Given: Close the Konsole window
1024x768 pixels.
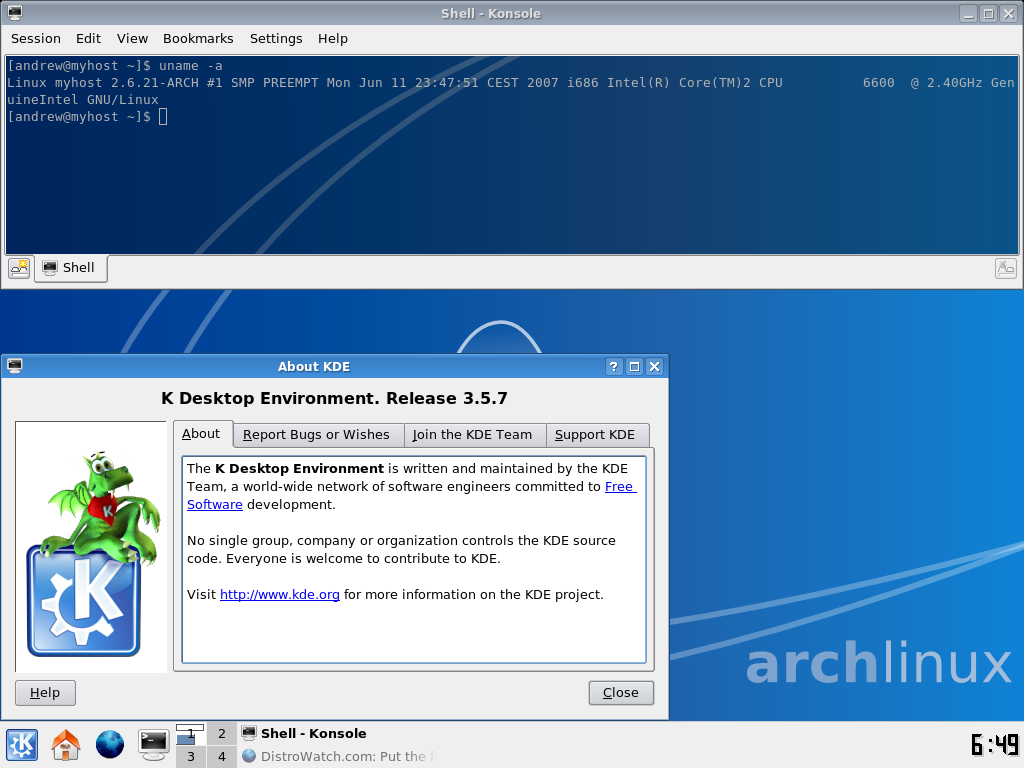Looking at the screenshot, I should pos(1009,13).
